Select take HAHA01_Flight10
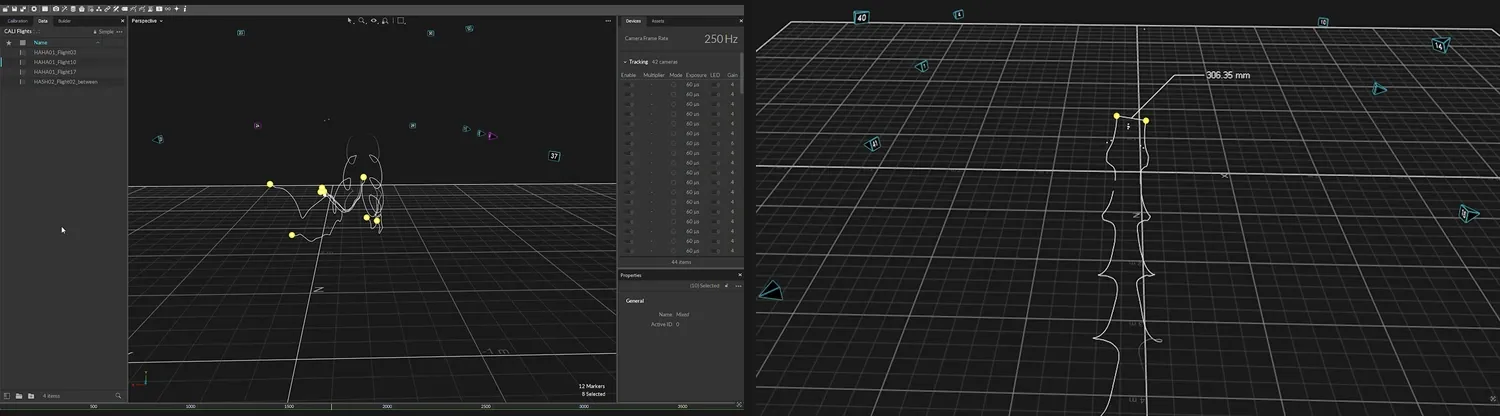The width and height of the screenshot is (1500, 416). pyautogui.click(x=55, y=62)
